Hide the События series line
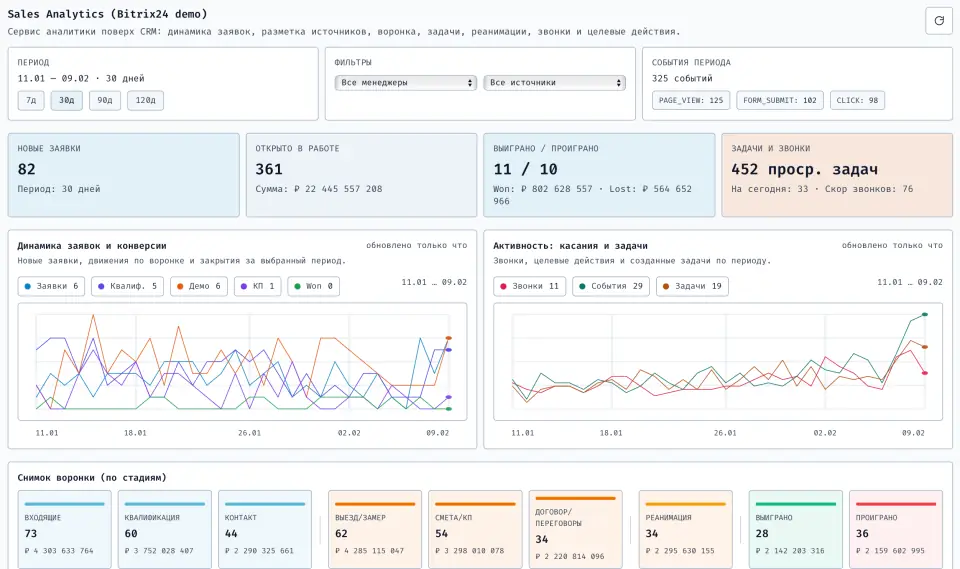 point(612,286)
